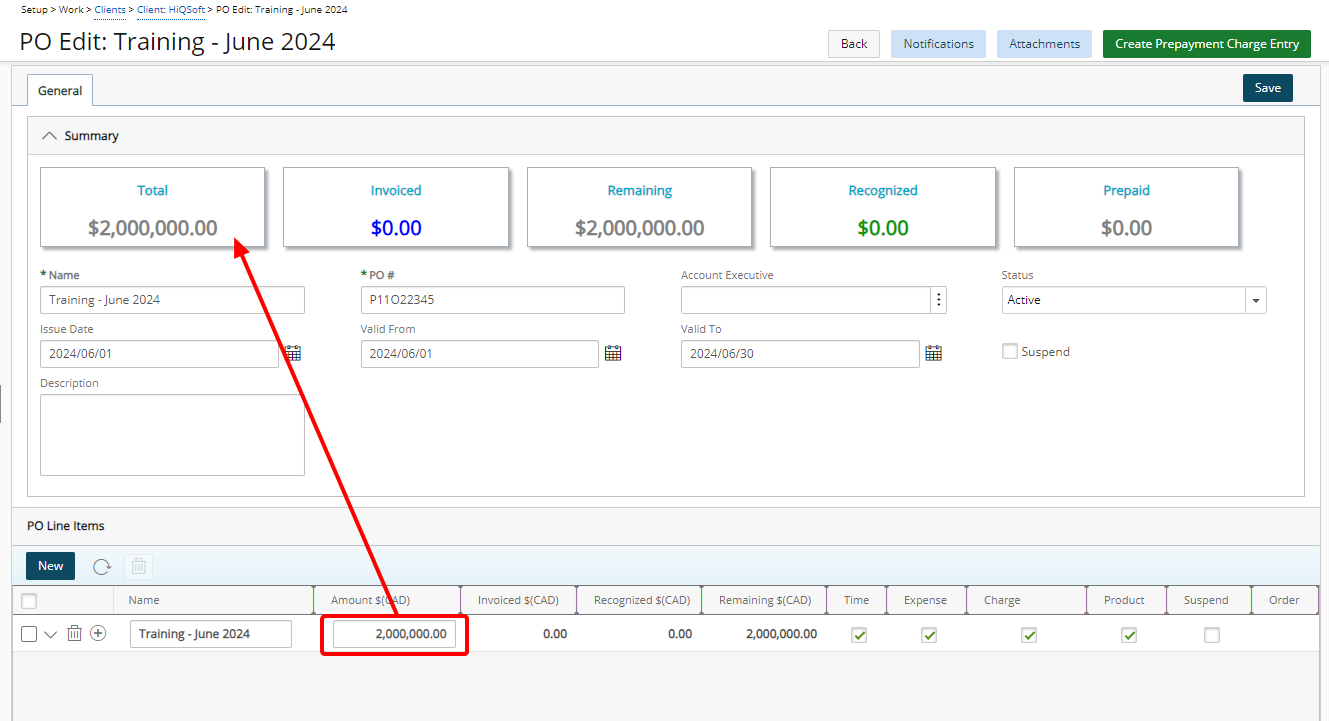The height and width of the screenshot is (721, 1329).
Task: Open Account Executive browse menu
Action: (x=938, y=300)
